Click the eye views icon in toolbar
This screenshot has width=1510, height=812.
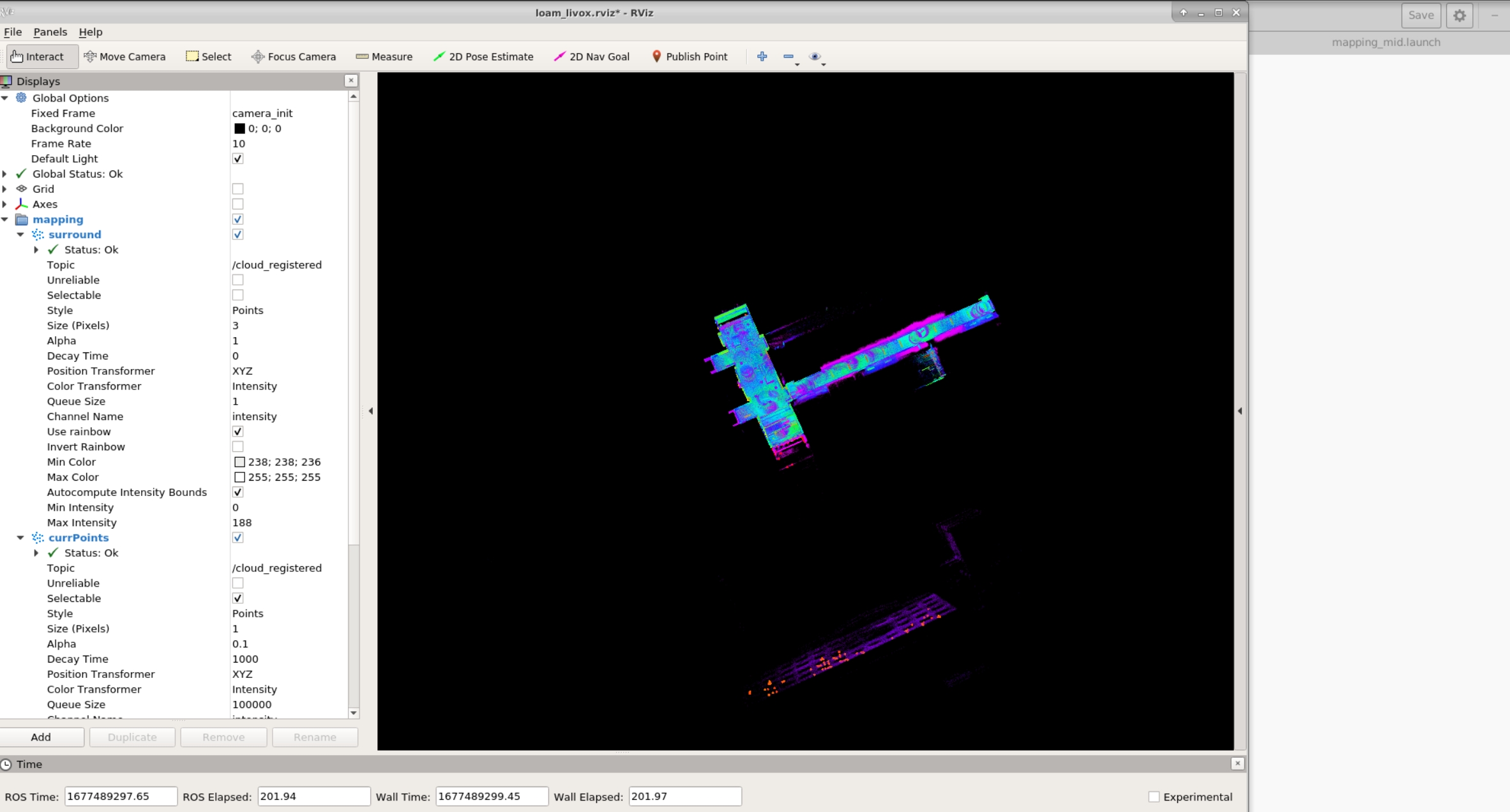pos(814,57)
